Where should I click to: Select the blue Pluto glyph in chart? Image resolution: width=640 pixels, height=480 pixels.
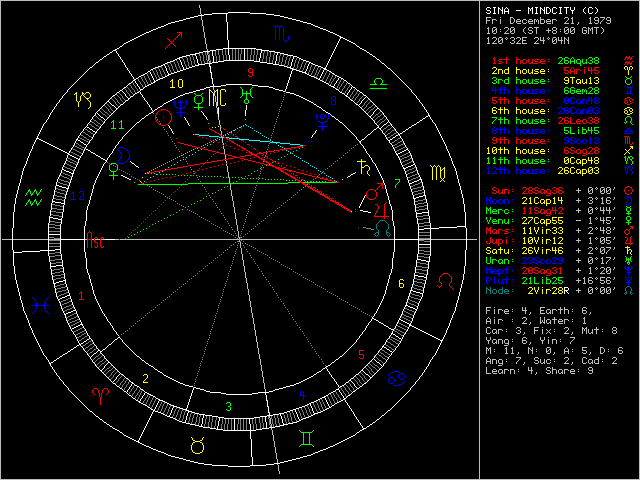(324, 121)
